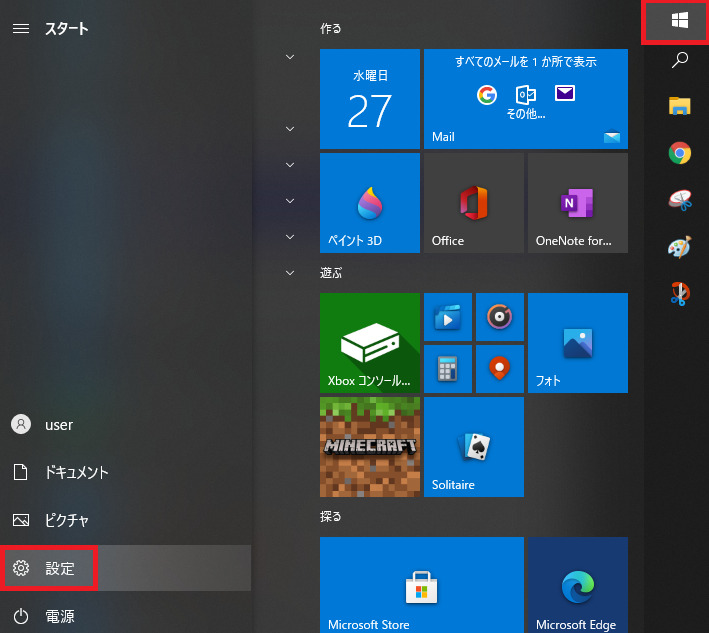Click the Windows Start button on the taskbar
Image resolution: width=709 pixels, height=633 pixels.
pyautogui.click(x=680, y=20)
